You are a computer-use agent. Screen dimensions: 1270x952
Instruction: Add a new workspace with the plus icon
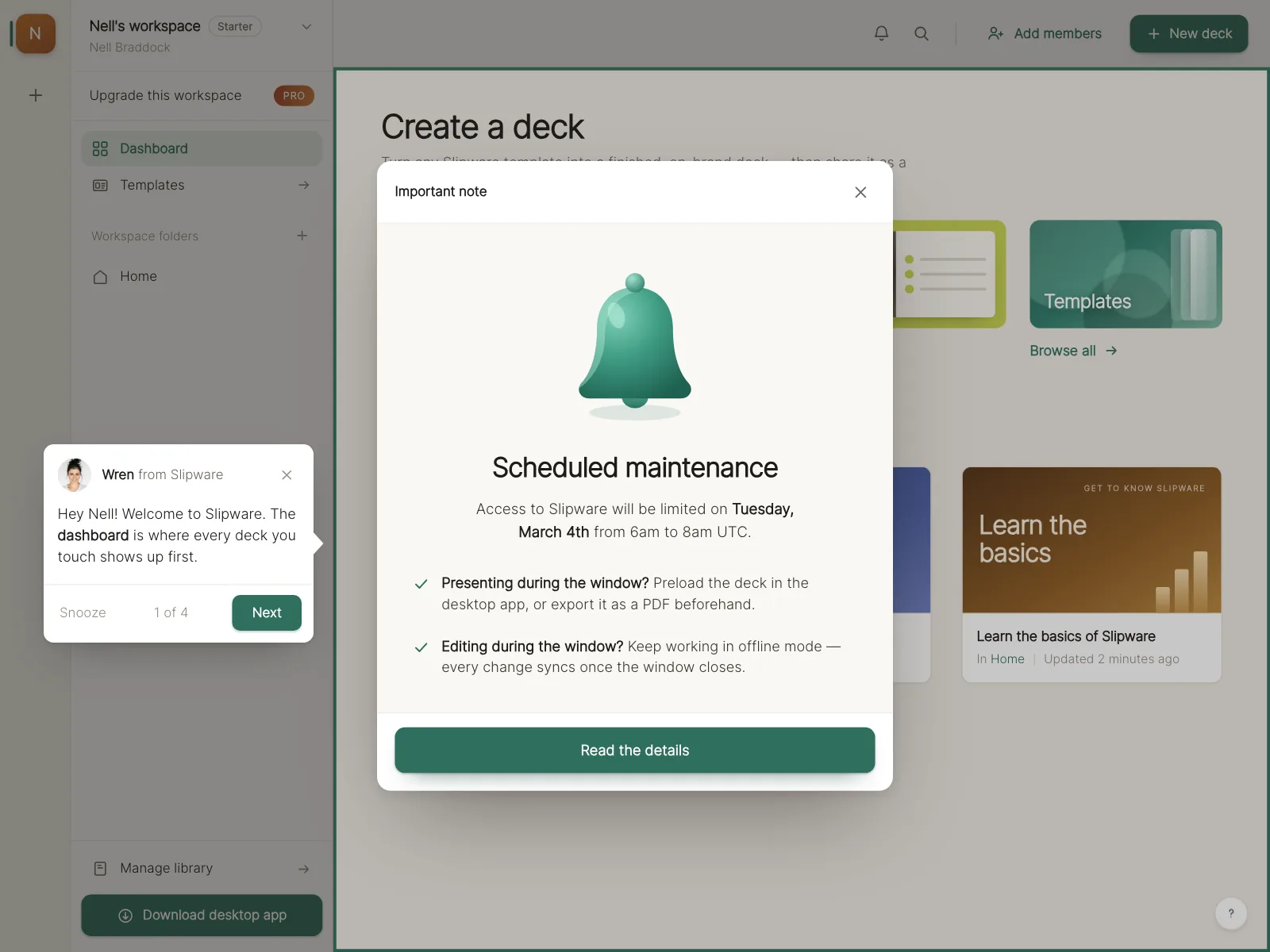36,95
